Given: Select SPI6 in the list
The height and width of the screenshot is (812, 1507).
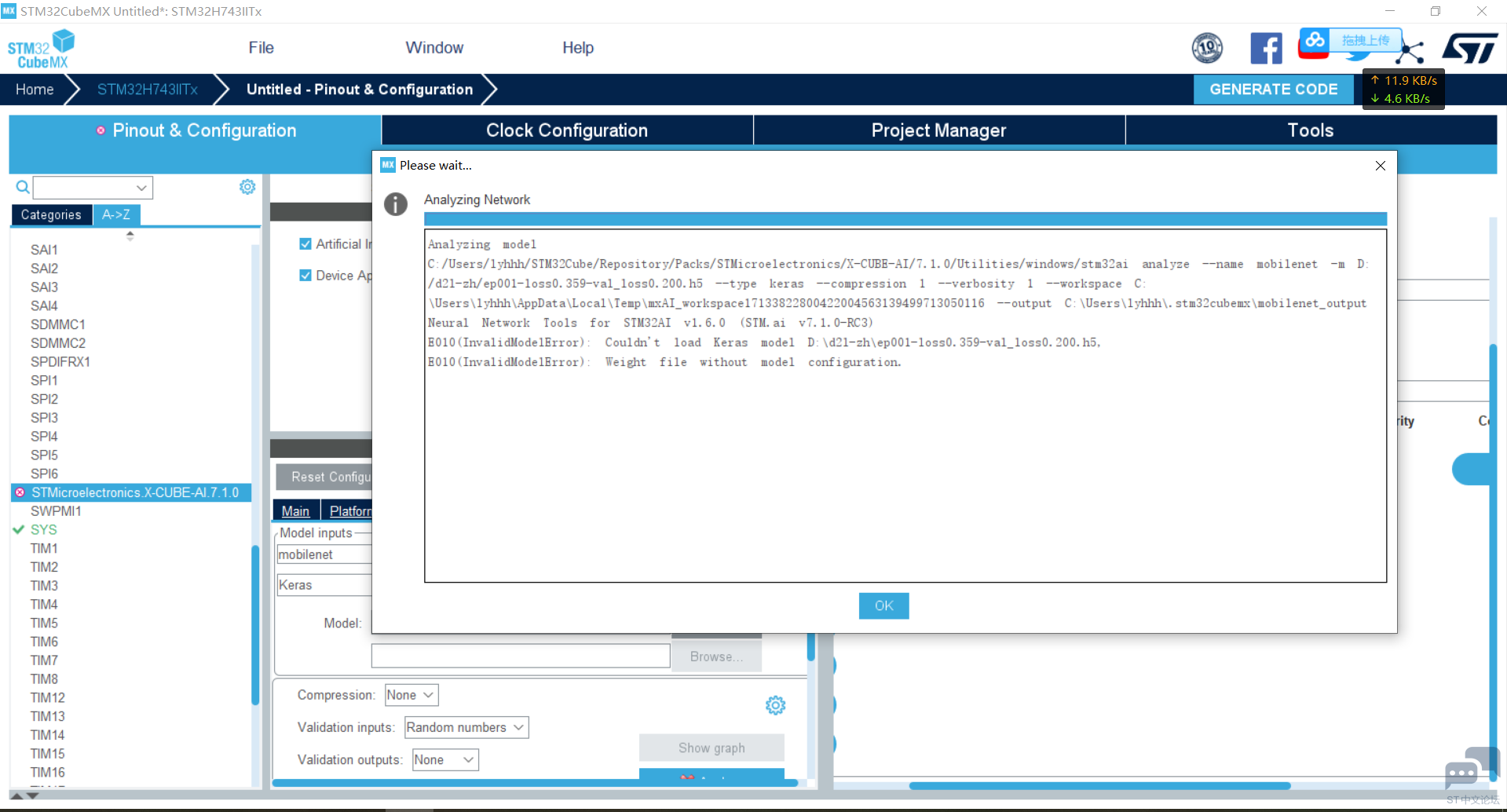Looking at the screenshot, I should [44, 474].
